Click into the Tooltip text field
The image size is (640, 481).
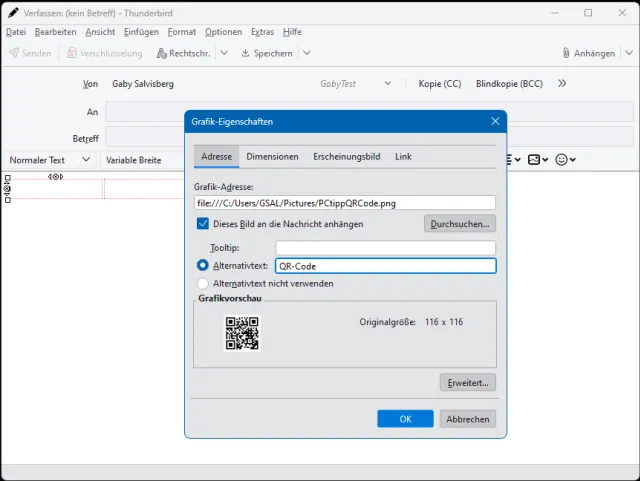pos(385,248)
